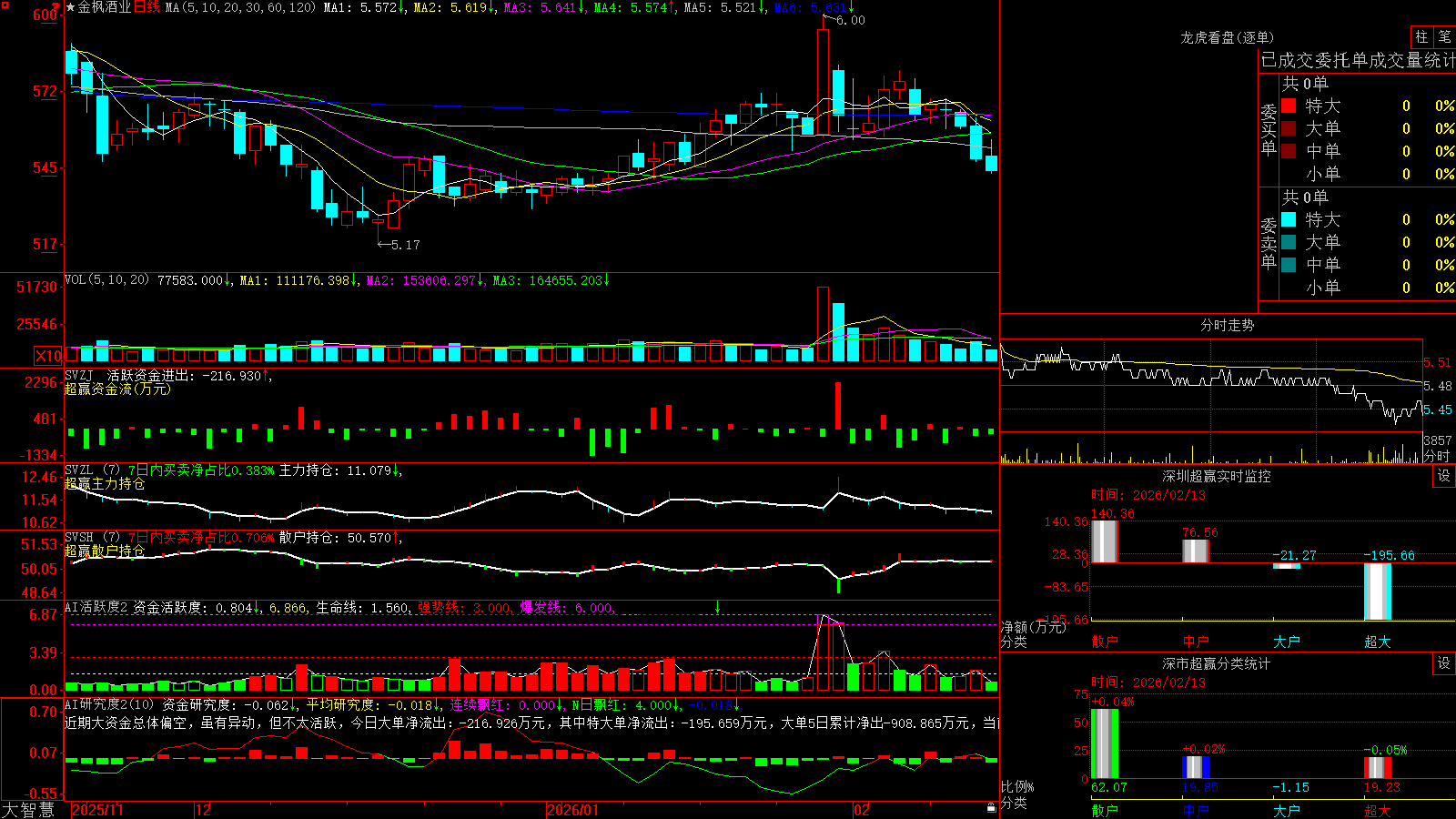The width and height of the screenshot is (1456, 819).
Task: Click the green down arrow after MA1 value
Action: tap(401, 7)
